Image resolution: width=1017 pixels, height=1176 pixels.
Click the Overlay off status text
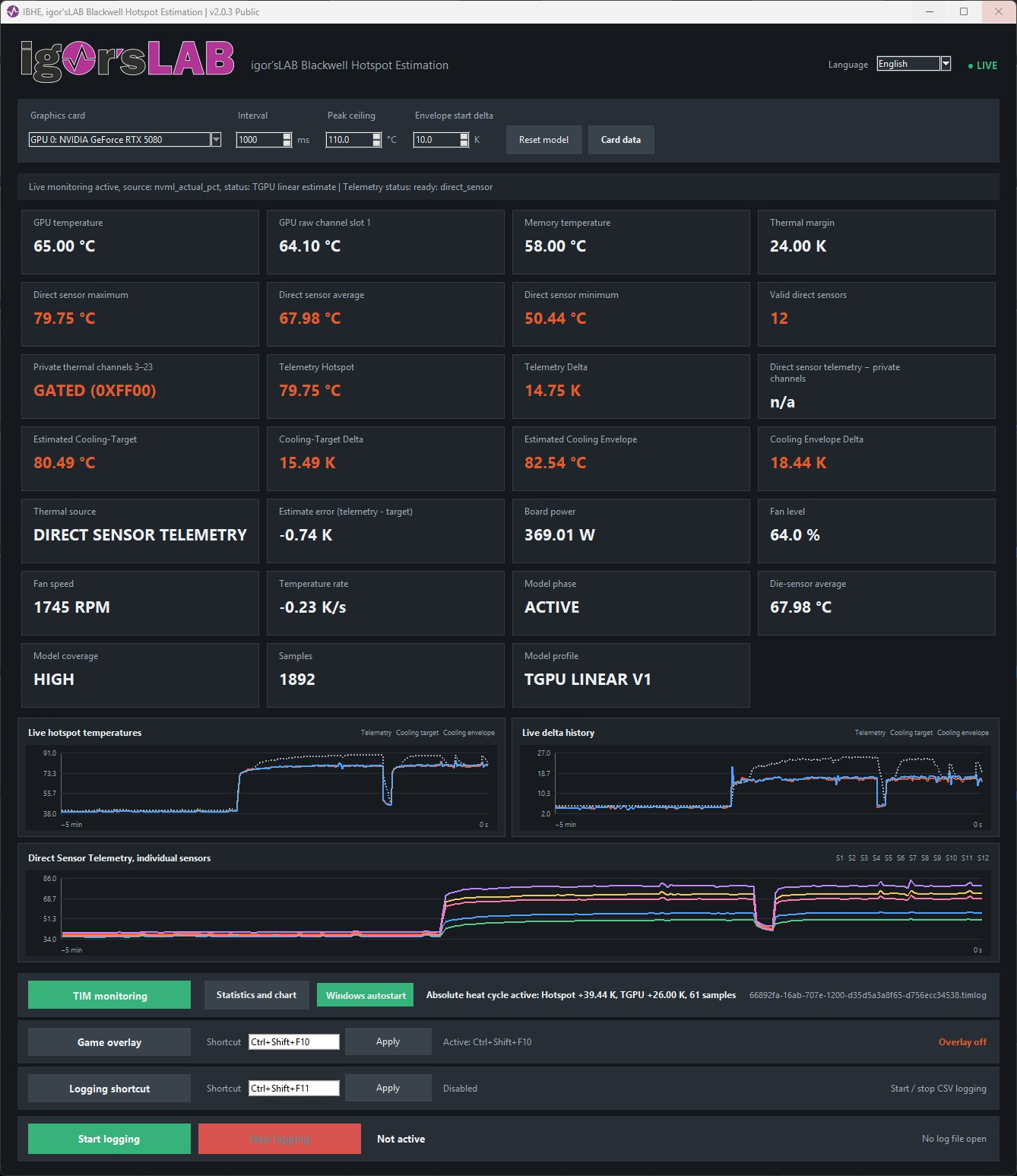(962, 1042)
